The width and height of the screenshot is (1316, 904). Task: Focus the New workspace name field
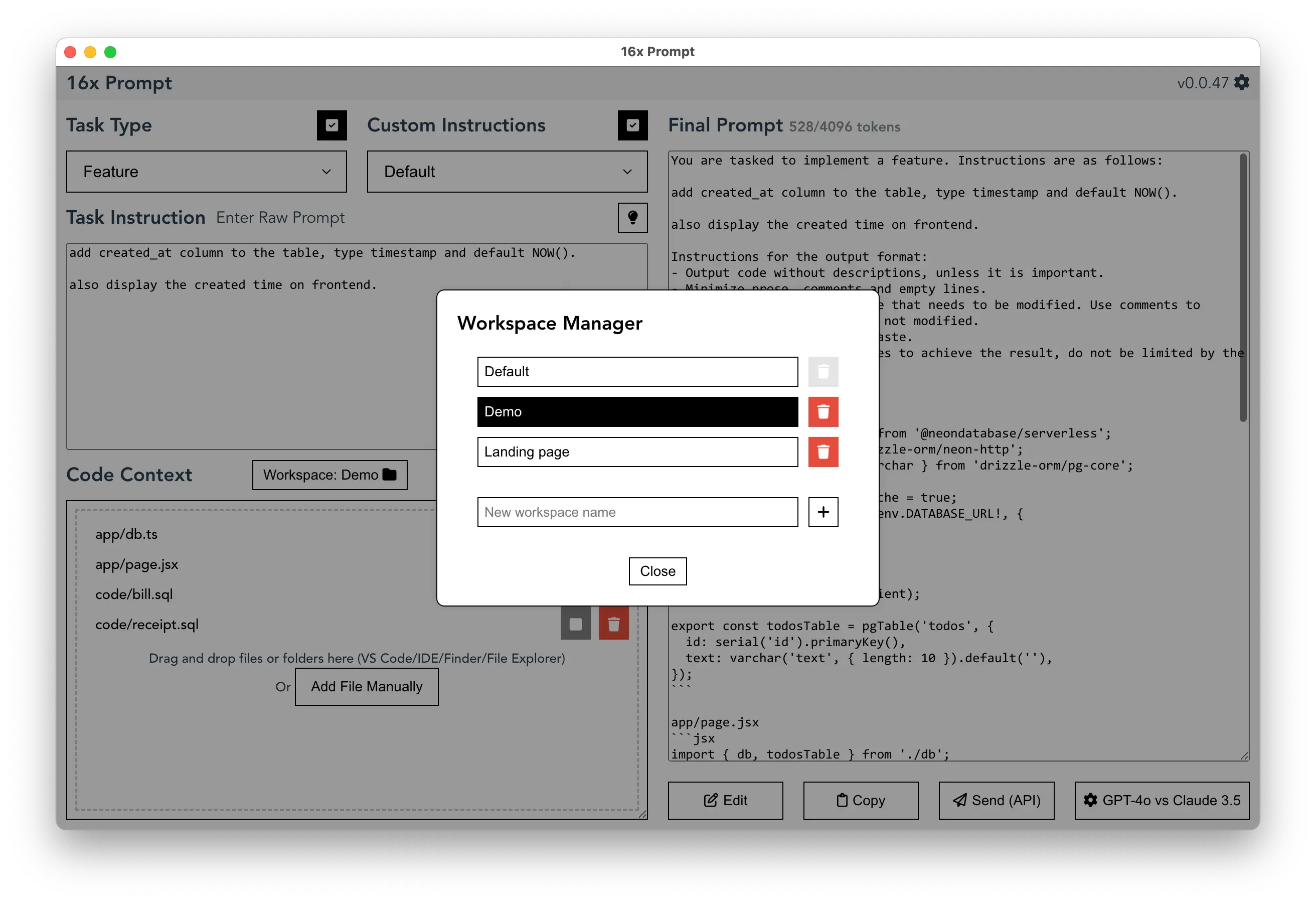tap(637, 512)
